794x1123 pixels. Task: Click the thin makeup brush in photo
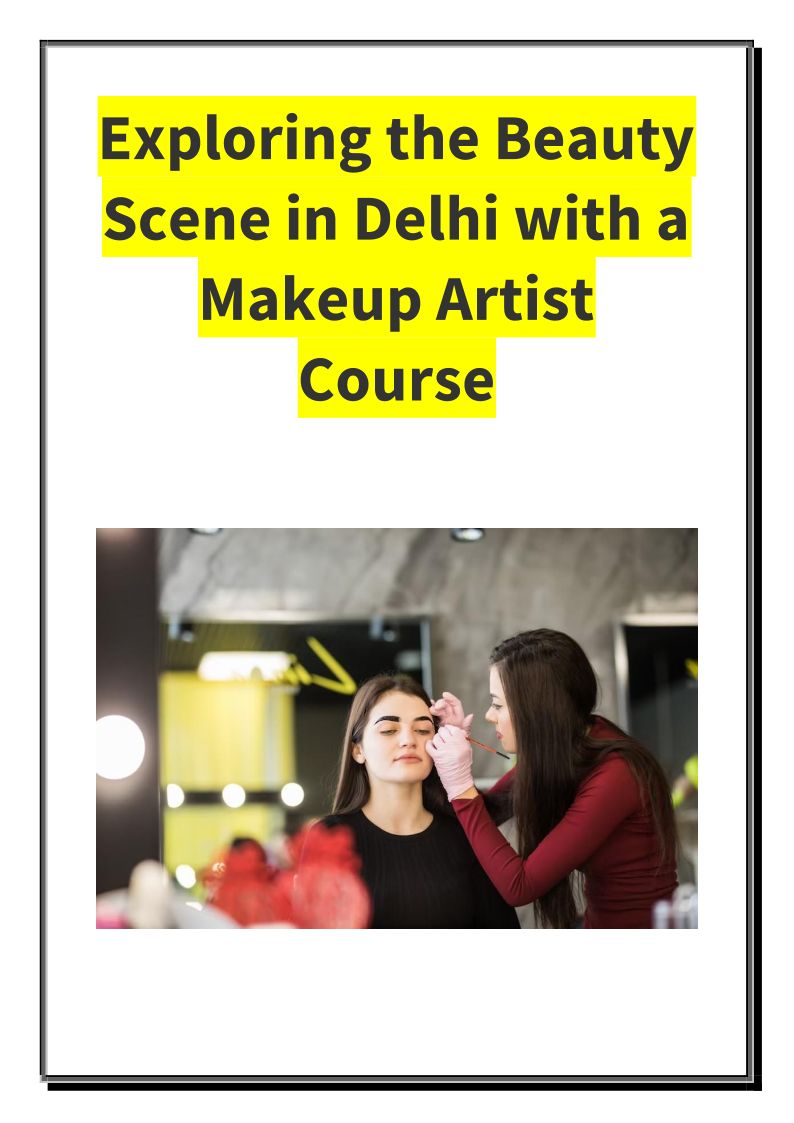[x=489, y=747]
